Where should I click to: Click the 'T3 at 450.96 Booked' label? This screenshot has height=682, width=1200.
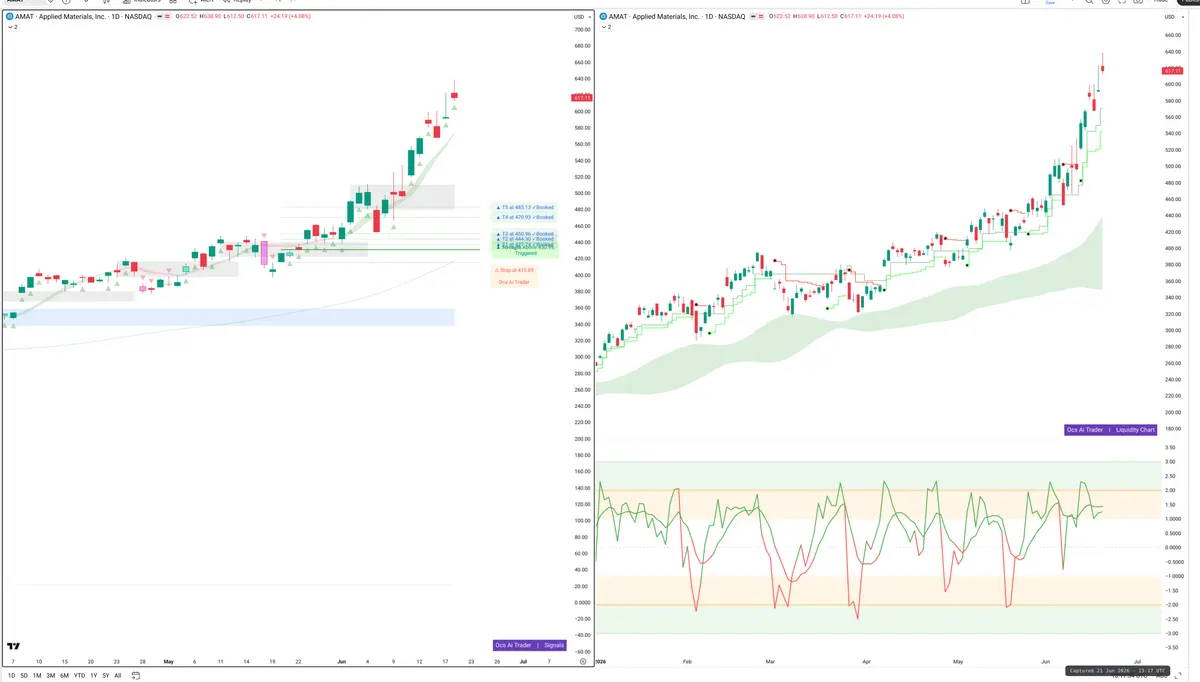[525, 234]
